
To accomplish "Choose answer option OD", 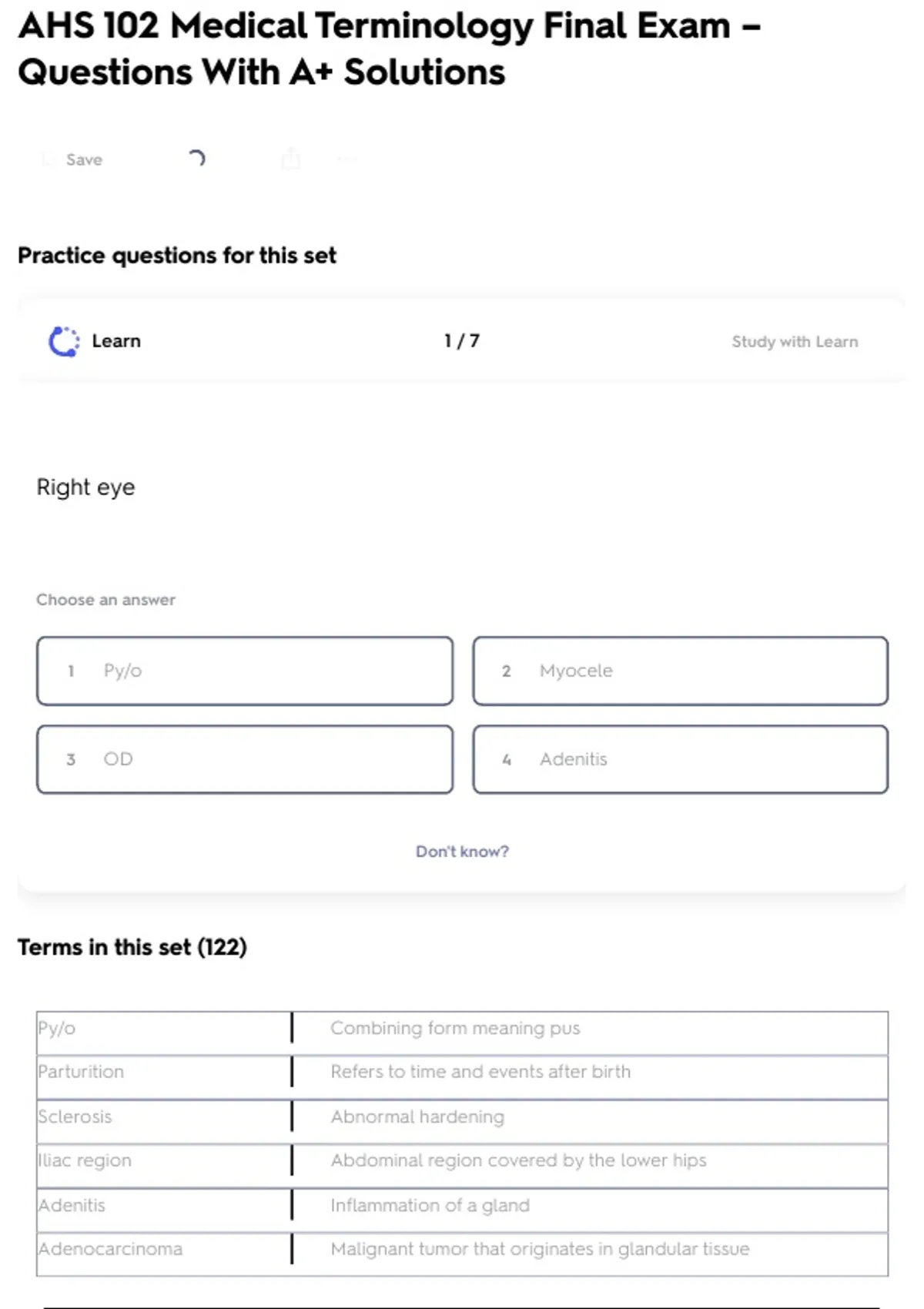I will (x=244, y=759).
